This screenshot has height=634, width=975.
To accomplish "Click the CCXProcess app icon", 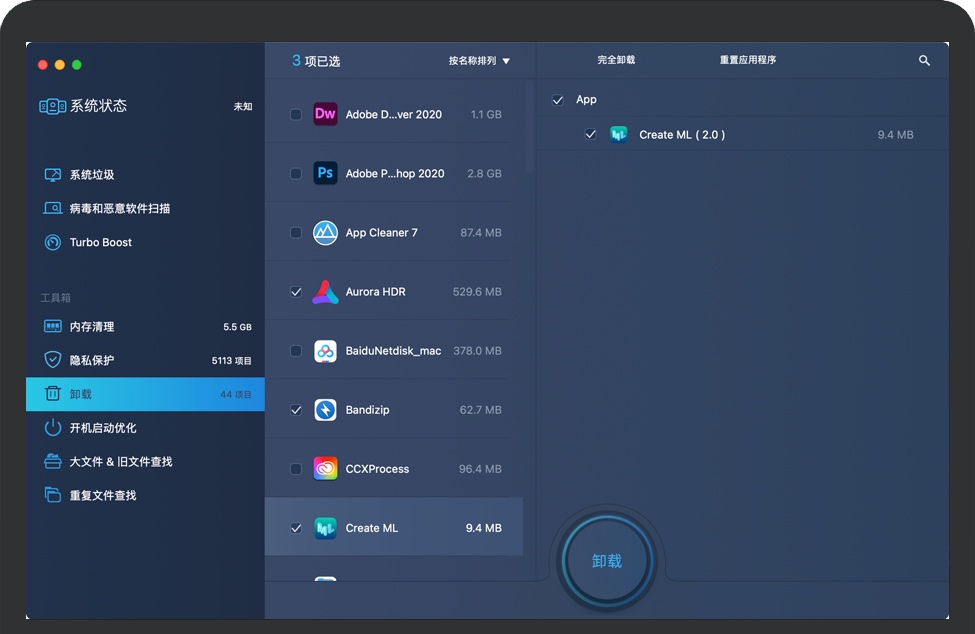I will click(325, 469).
